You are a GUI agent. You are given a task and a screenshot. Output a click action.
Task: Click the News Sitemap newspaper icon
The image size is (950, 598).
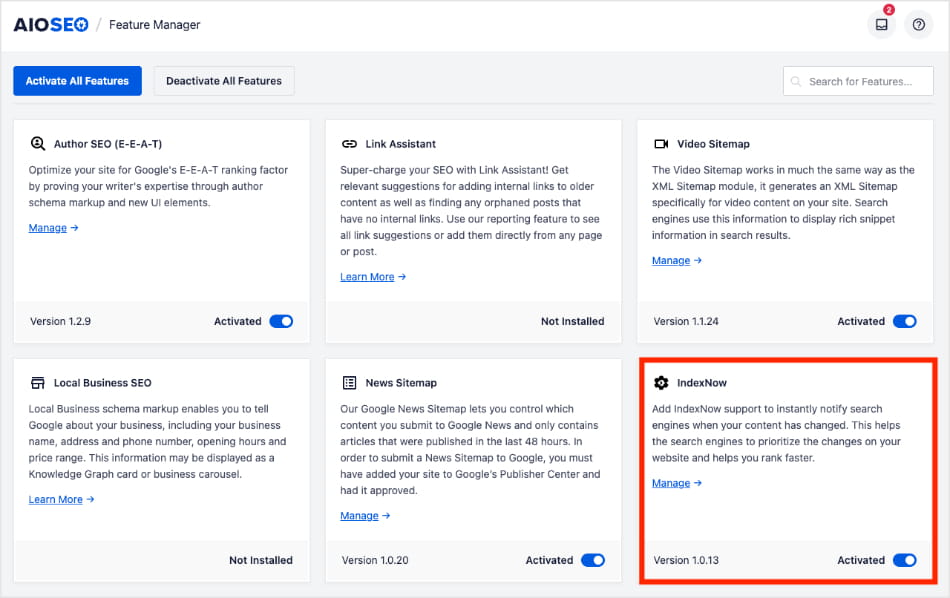[349, 383]
